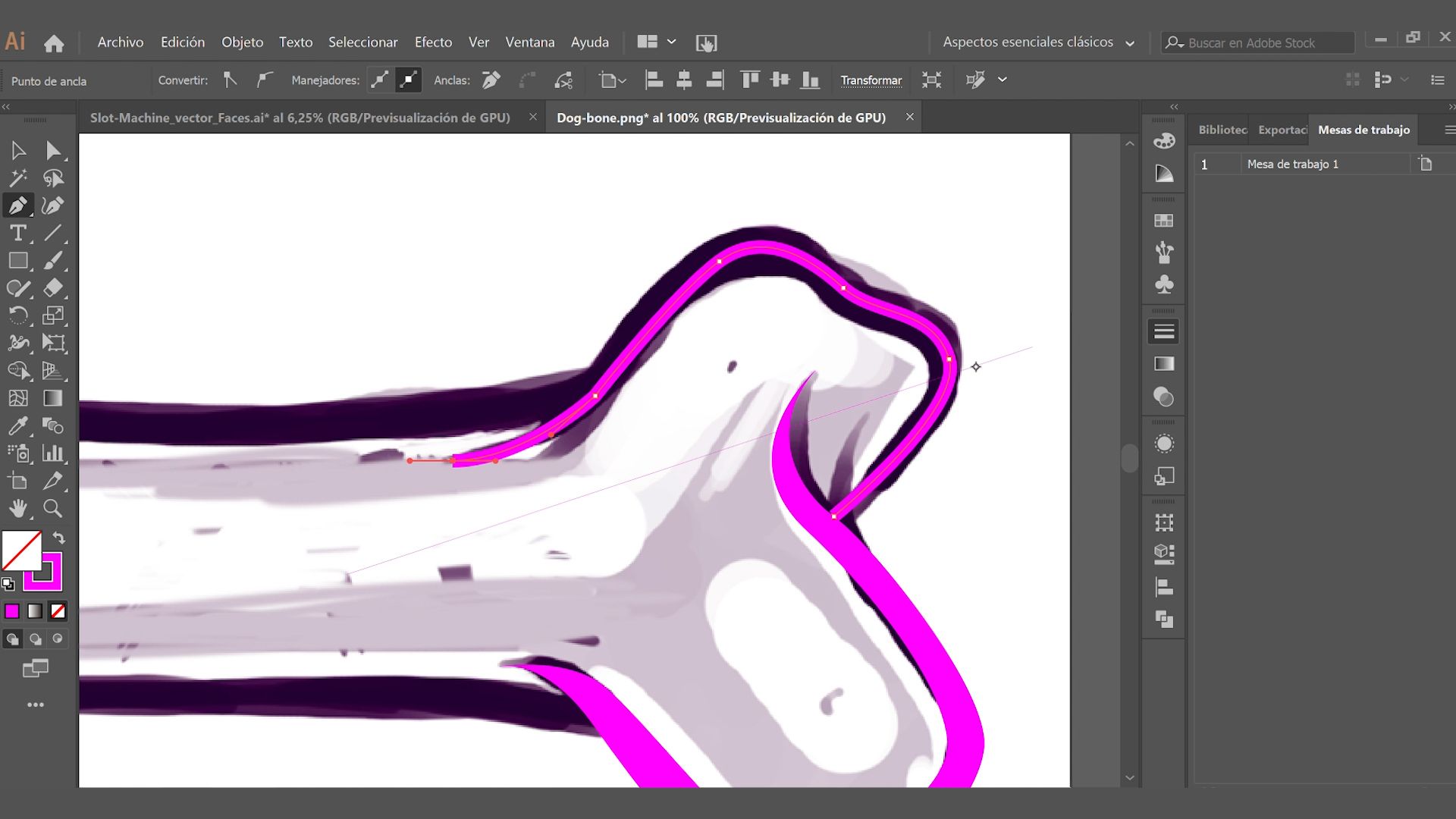Open the Efecto menu
The width and height of the screenshot is (1456, 819).
tap(433, 42)
